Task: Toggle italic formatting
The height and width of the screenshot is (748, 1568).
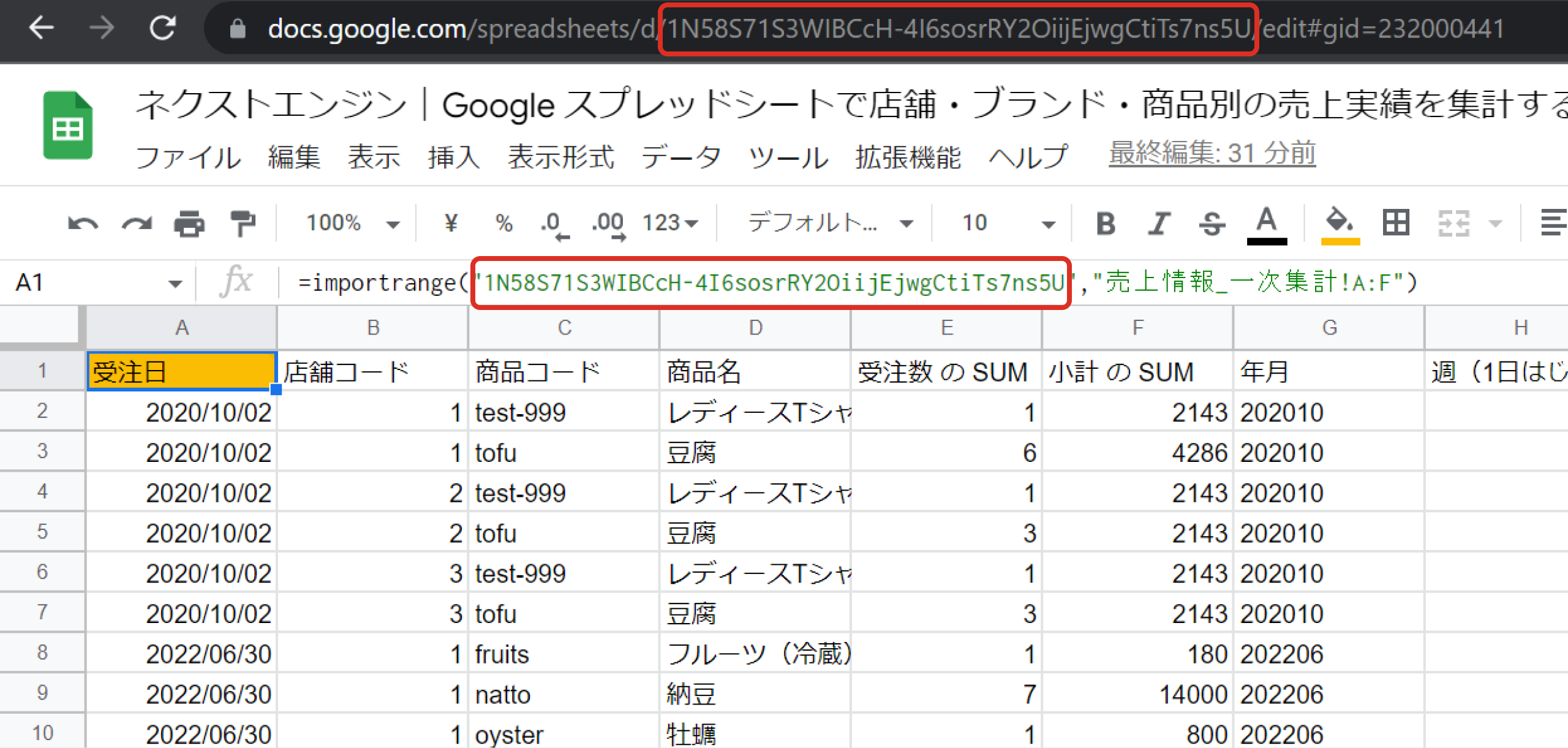Action: coord(1158,224)
